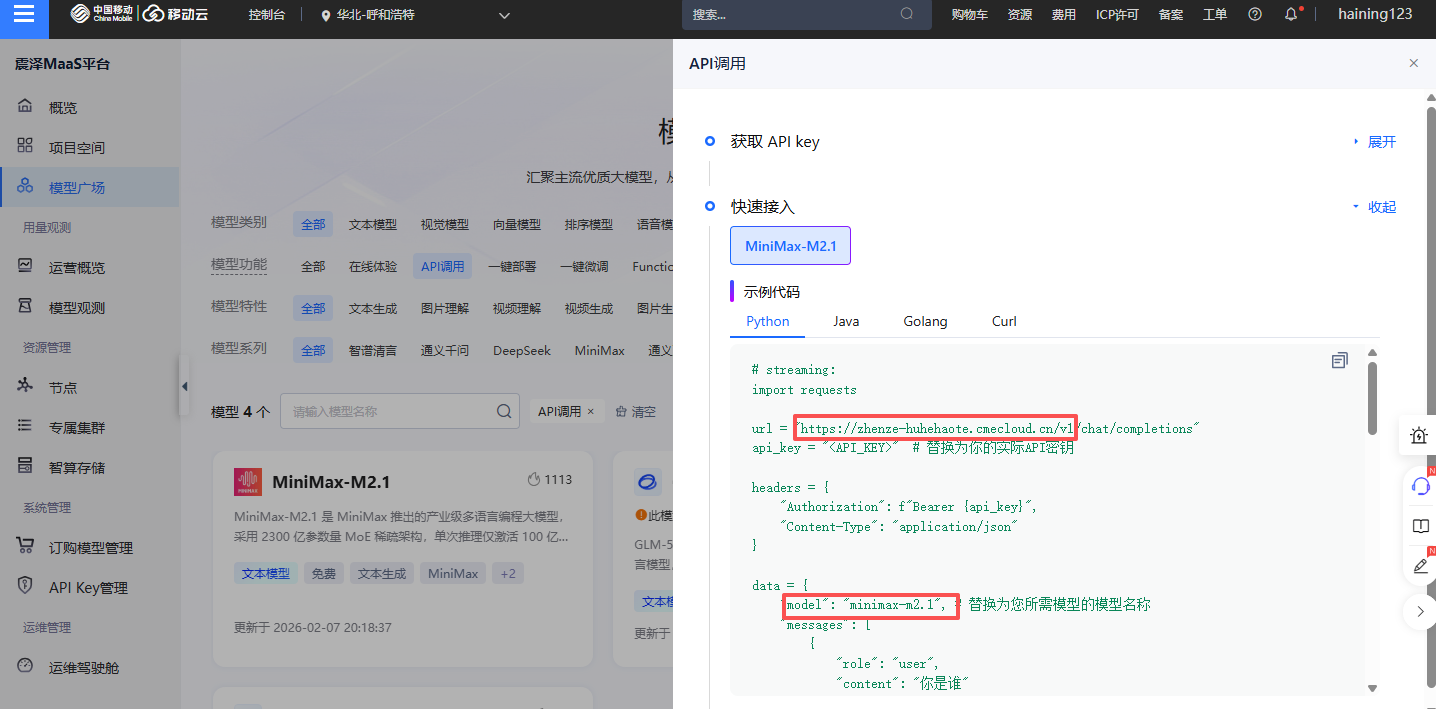Click the feedback pencil icon

point(1420,566)
